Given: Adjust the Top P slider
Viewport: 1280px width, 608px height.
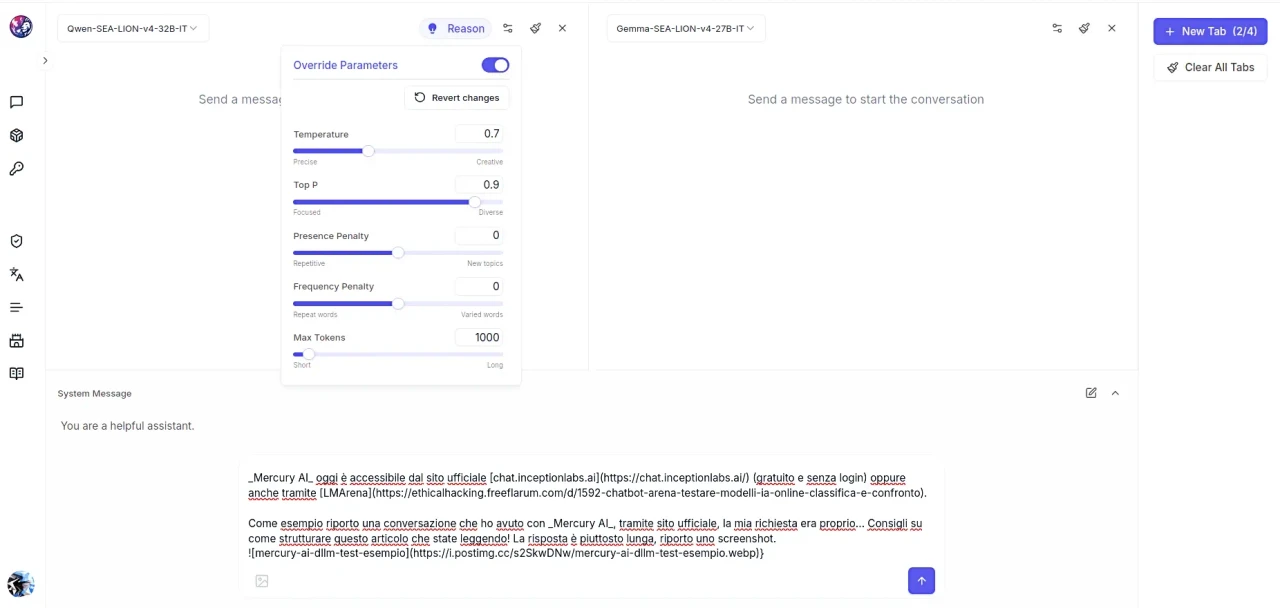Looking at the screenshot, I should coord(398,202).
